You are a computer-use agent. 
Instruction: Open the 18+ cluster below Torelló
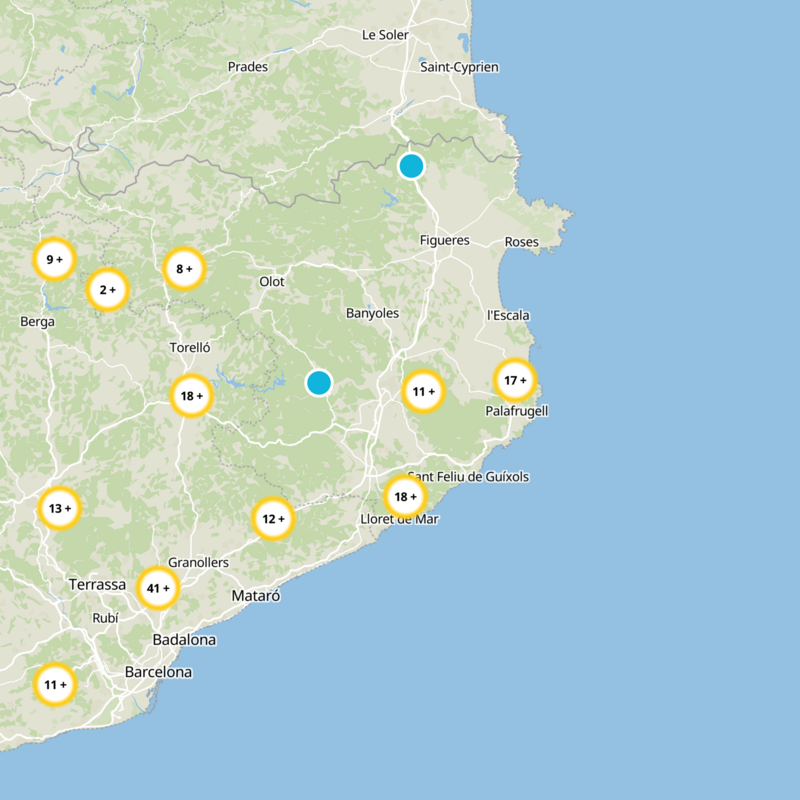coord(191,396)
